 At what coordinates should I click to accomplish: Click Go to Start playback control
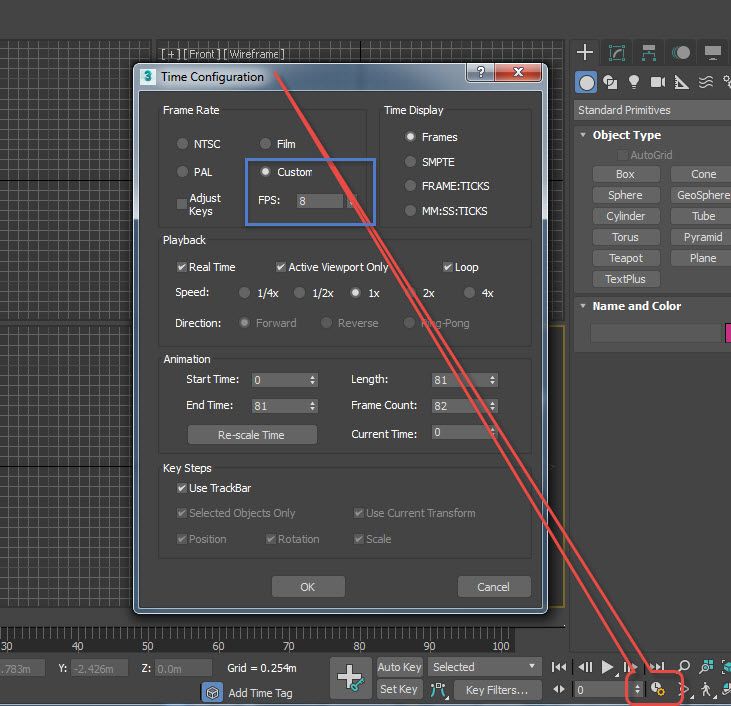559,667
